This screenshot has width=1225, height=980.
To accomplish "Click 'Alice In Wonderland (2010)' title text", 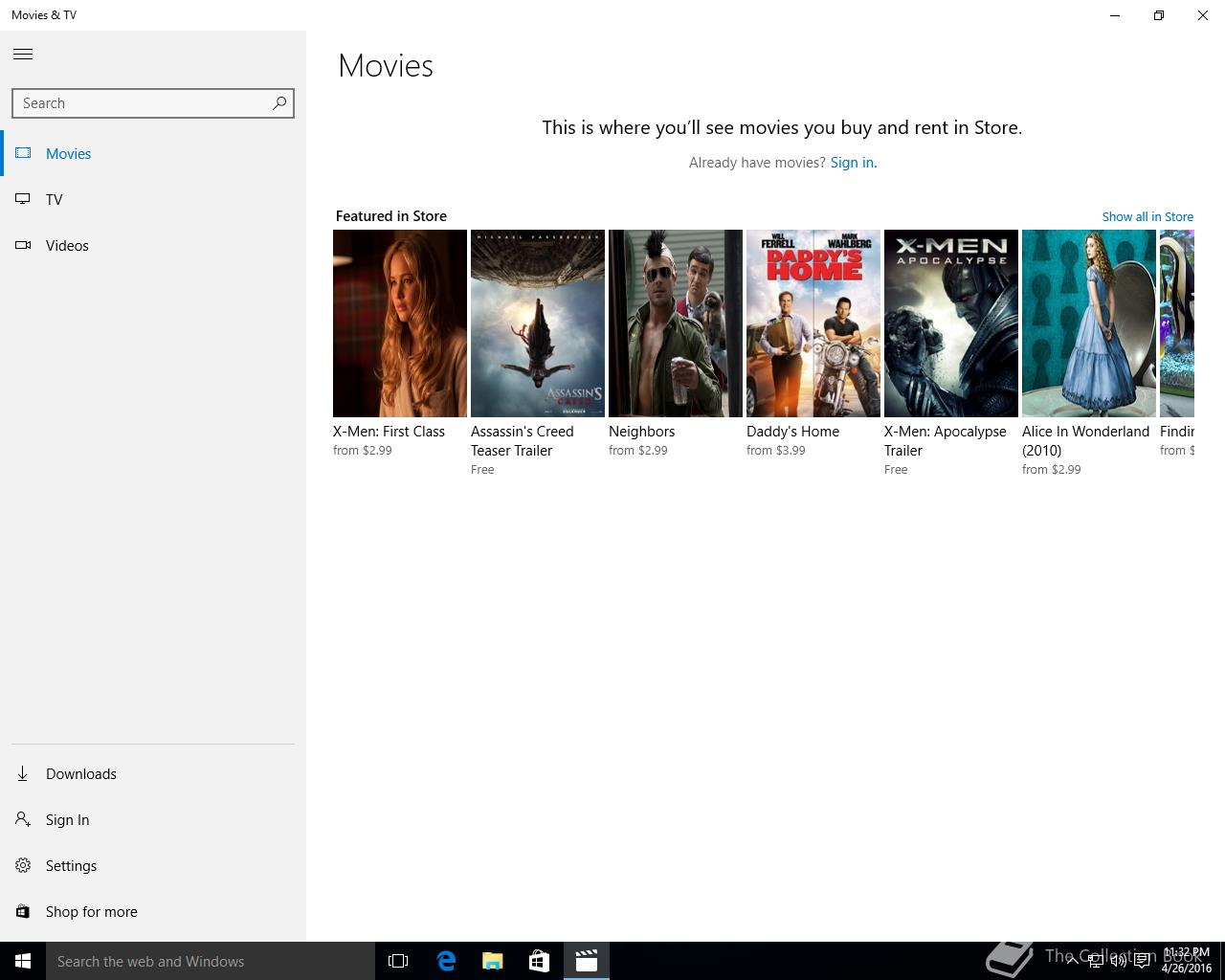I will [1086, 441].
